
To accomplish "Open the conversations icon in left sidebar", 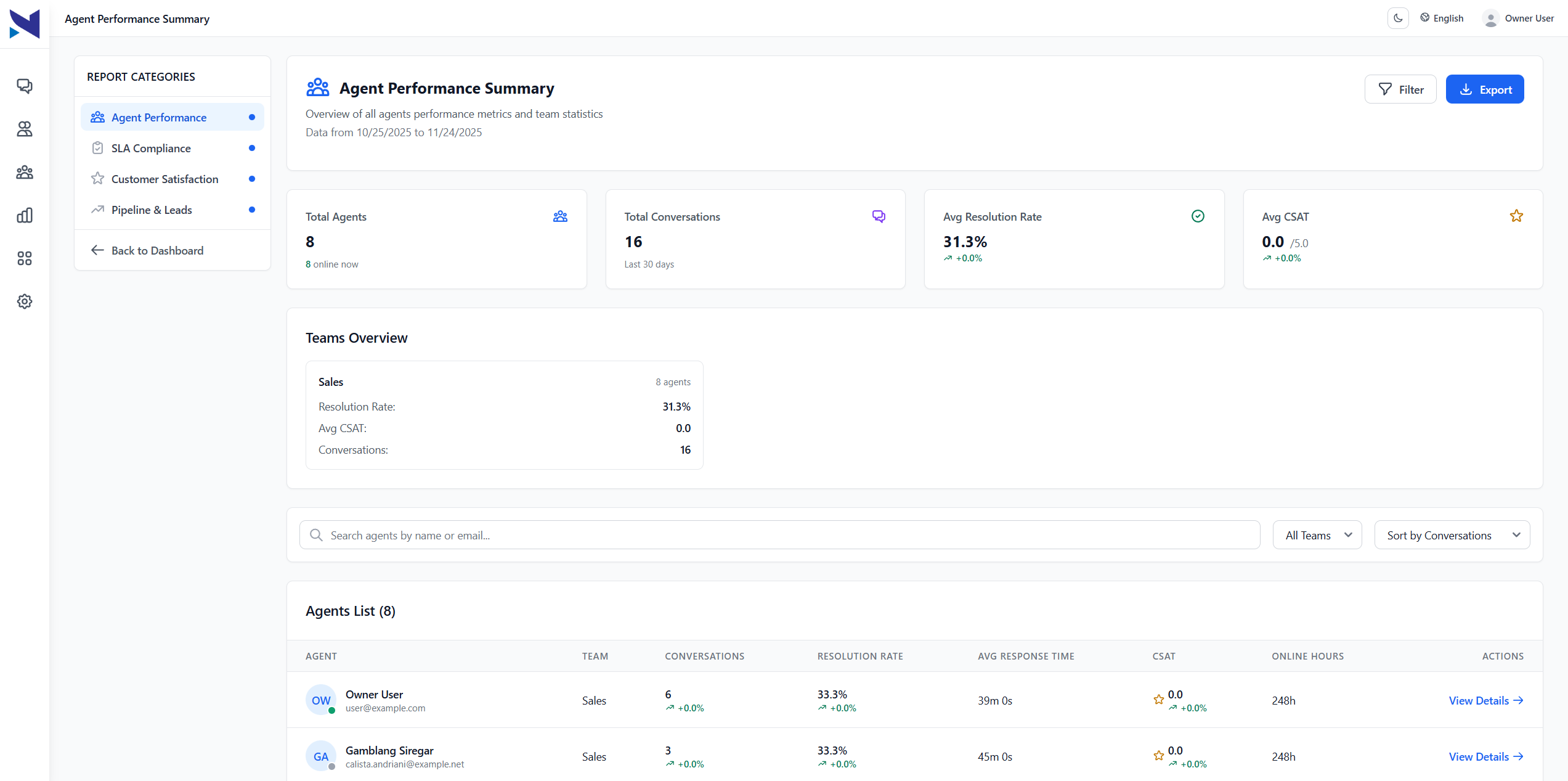I will [x=25, y=86].
